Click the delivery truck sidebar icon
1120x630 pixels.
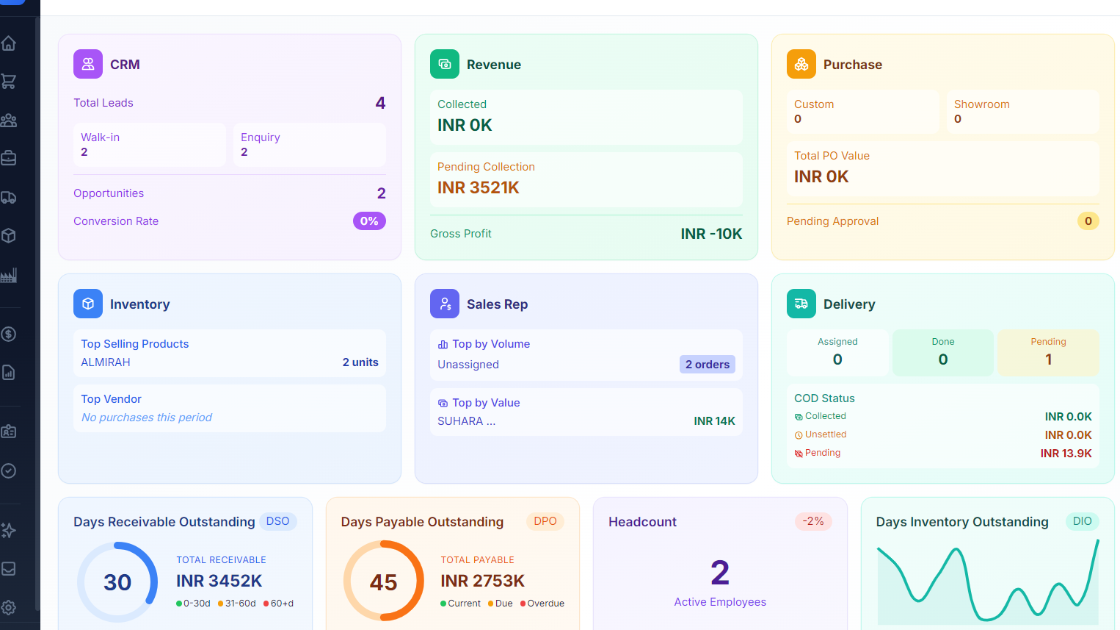tap(9, 197)
